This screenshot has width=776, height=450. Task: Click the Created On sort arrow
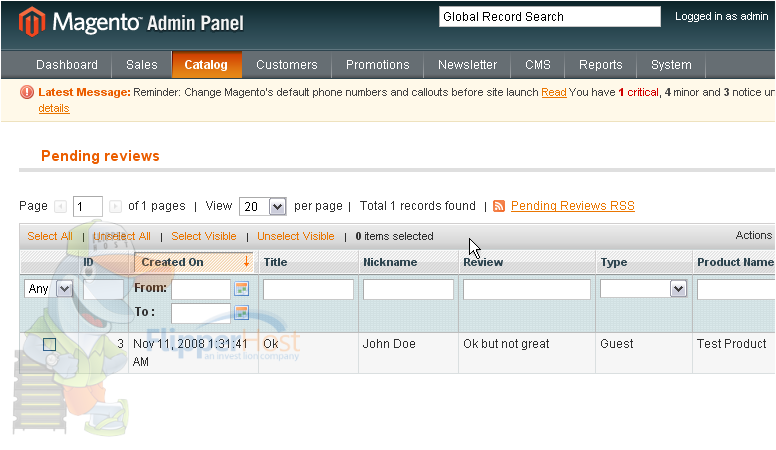point(246,262)
